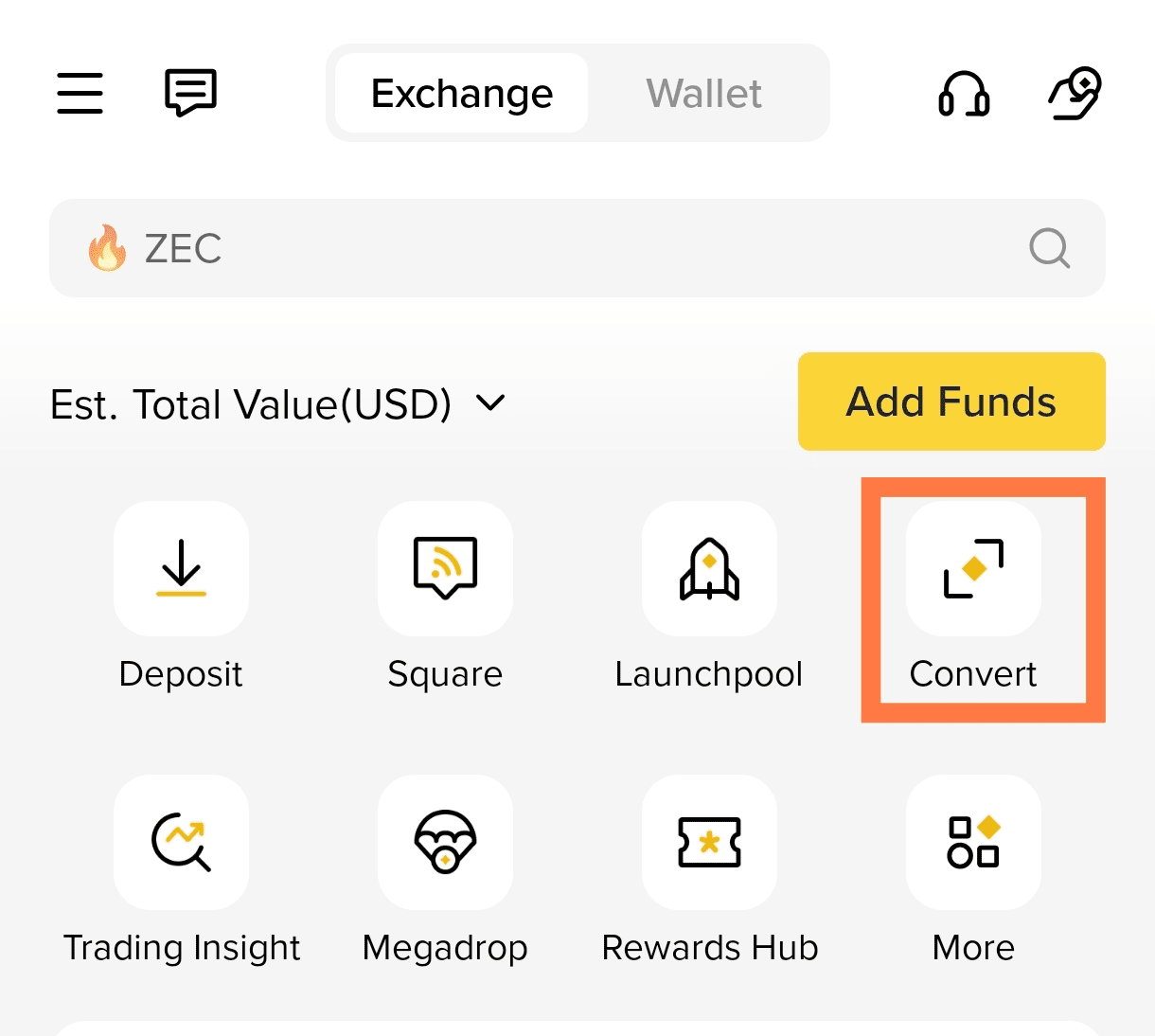Expand Est. Total Value currency dropdown
This screenshot has height=1036, width=1155.
tap(490, 403)
